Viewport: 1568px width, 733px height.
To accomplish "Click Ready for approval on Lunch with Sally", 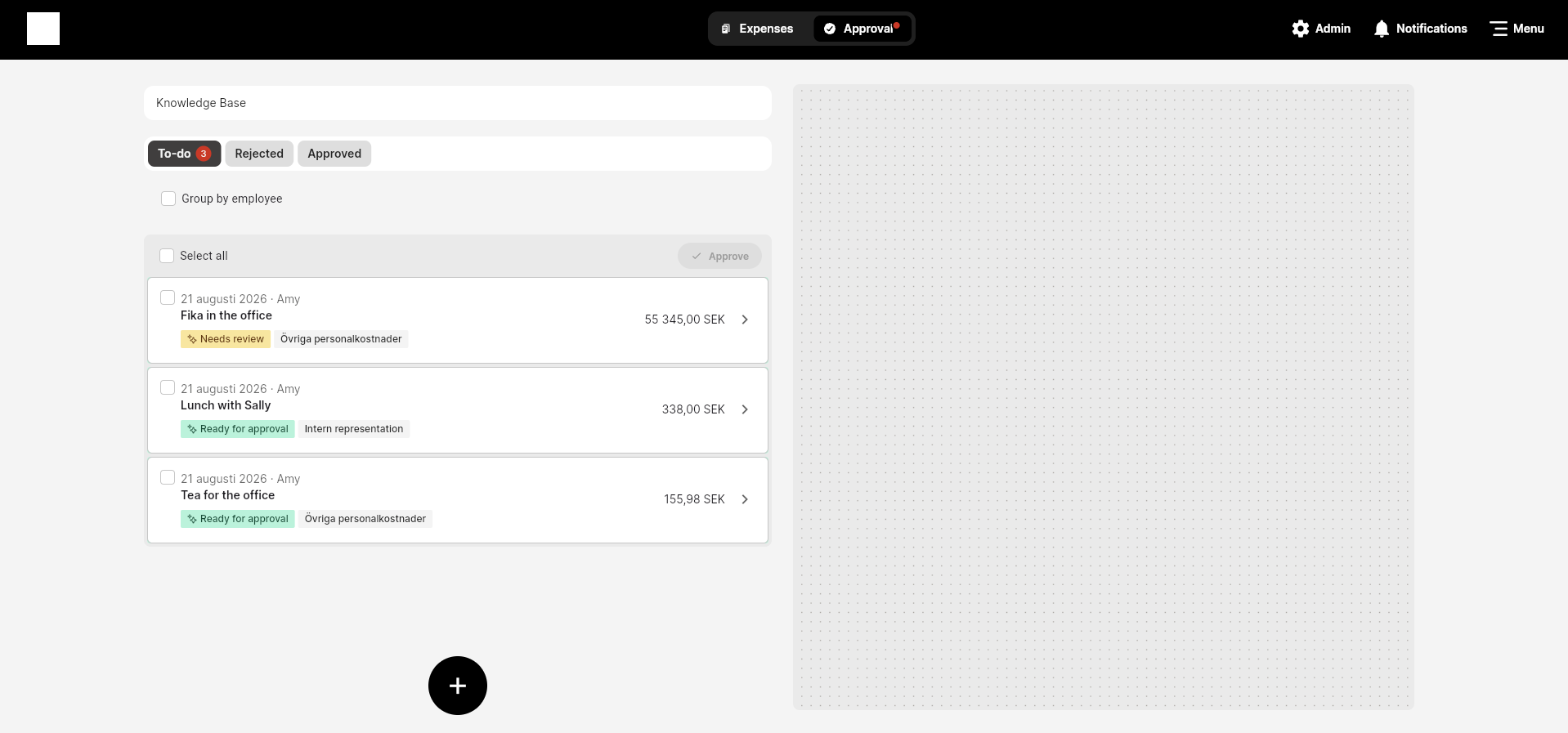I will (238, 429).
